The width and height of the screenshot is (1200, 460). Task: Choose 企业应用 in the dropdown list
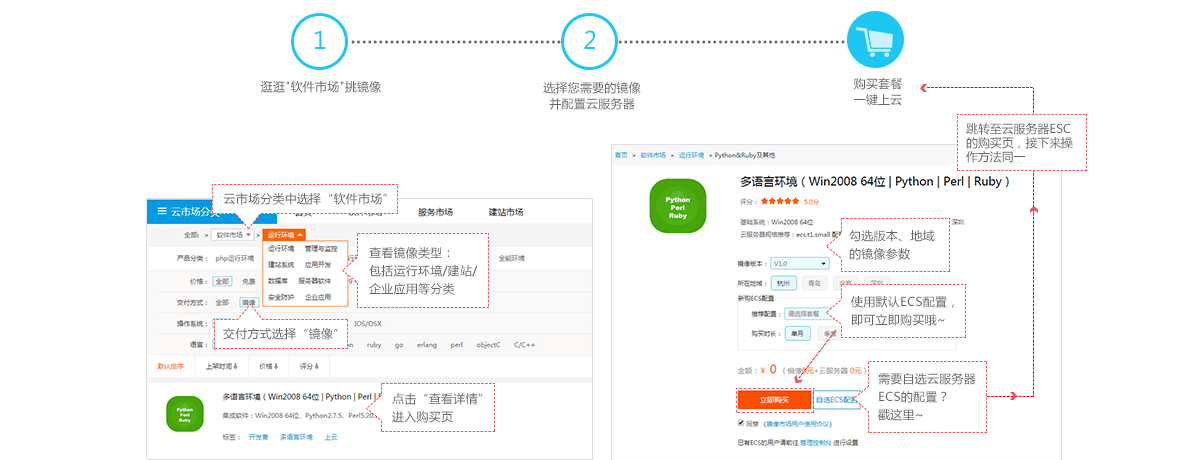tap(318, 297)
